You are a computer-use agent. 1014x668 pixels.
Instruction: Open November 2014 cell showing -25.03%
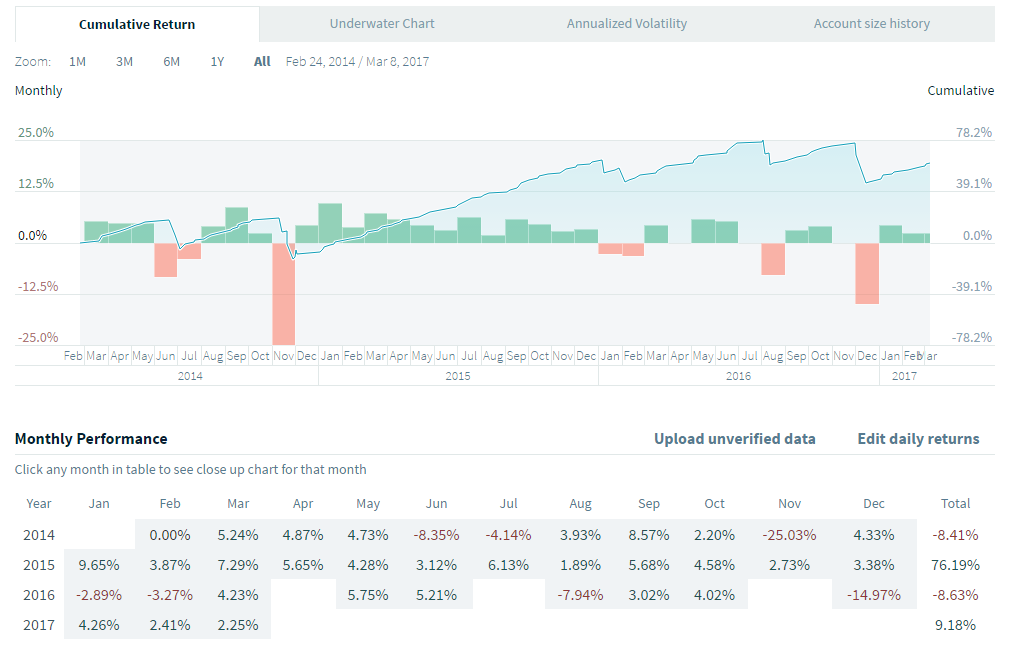pos(790,535)
